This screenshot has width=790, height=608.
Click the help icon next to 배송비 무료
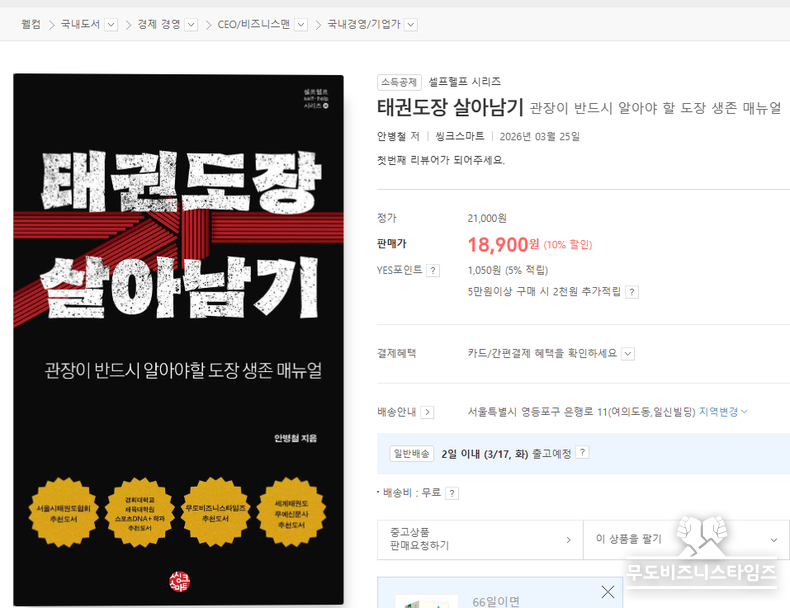(452, 493)
